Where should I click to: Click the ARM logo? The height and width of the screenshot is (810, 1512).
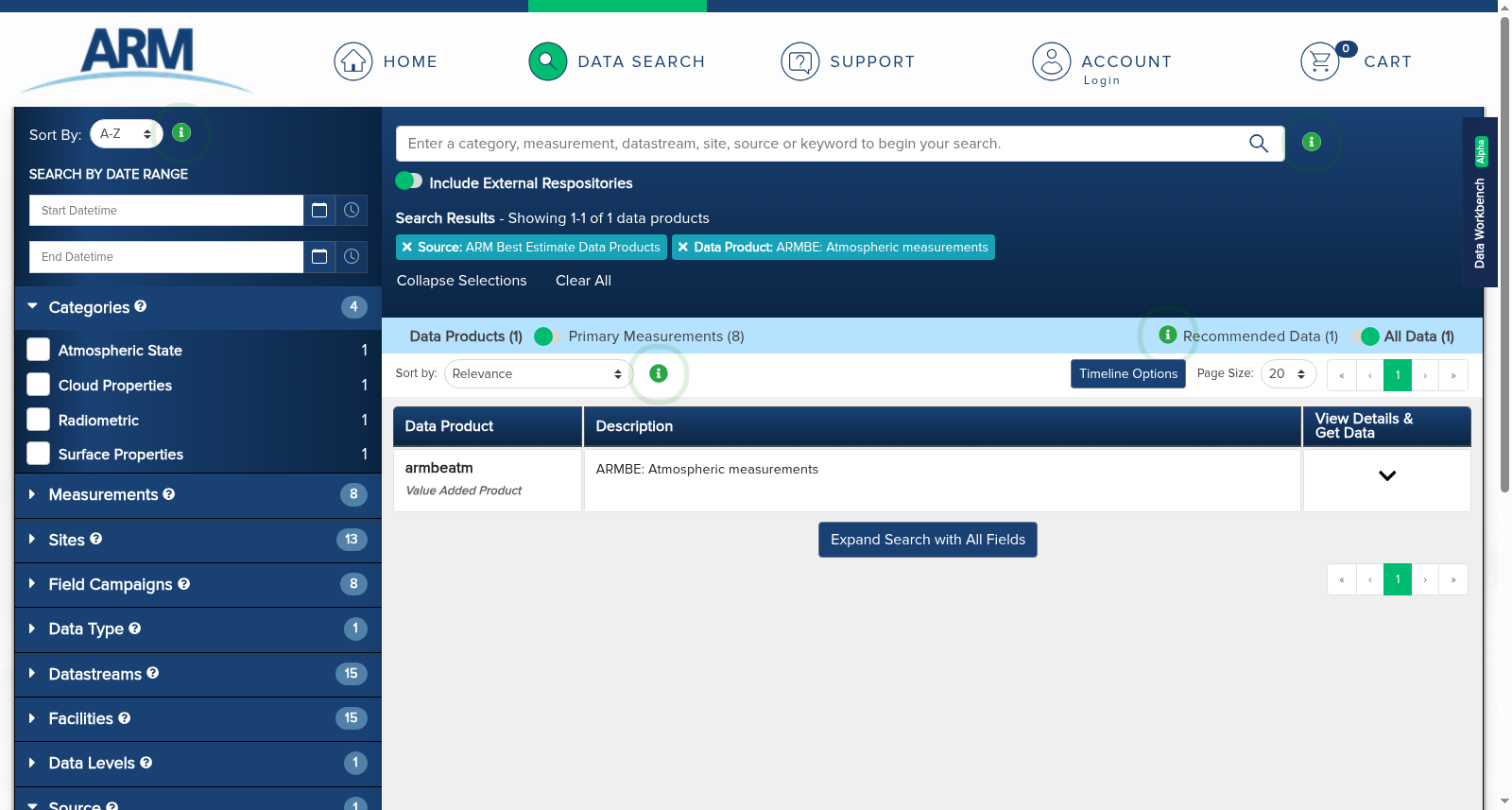(137, 59)
